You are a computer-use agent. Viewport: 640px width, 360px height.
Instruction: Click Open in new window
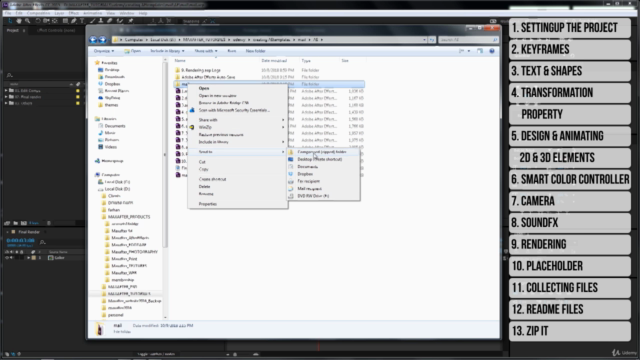tap(217, 96)
